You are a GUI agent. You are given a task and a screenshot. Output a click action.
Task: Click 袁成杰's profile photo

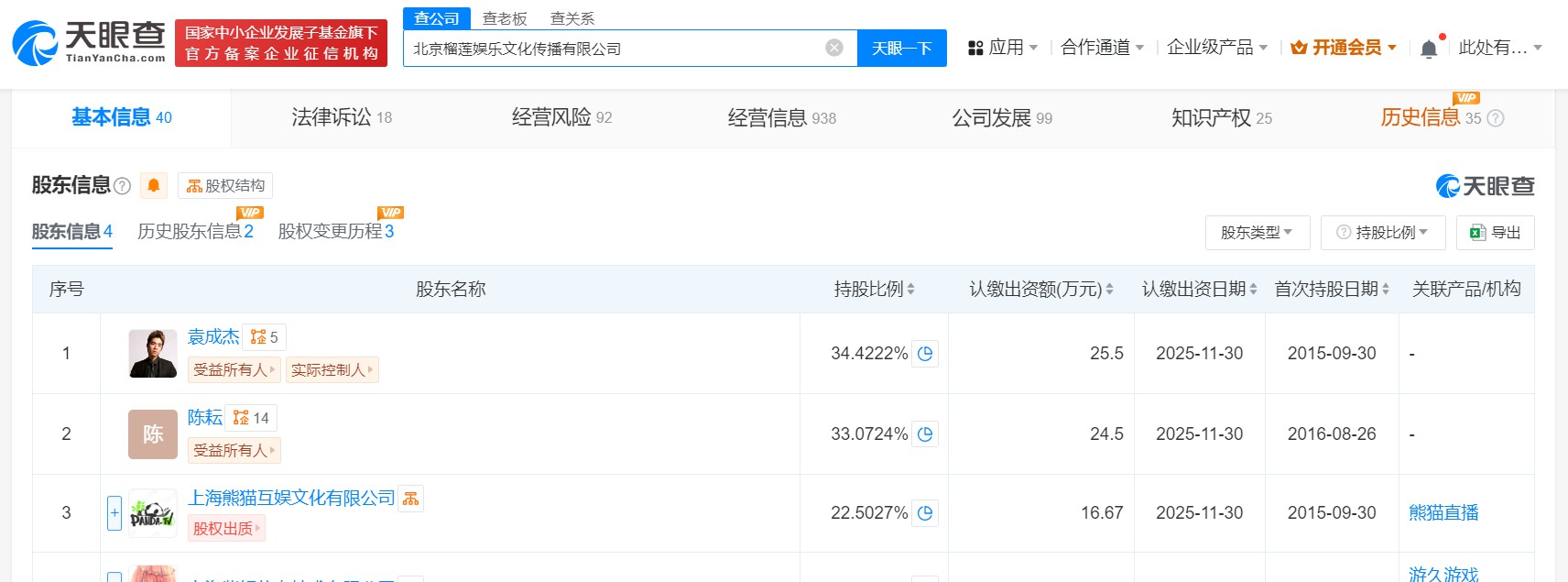coord(153,354)
